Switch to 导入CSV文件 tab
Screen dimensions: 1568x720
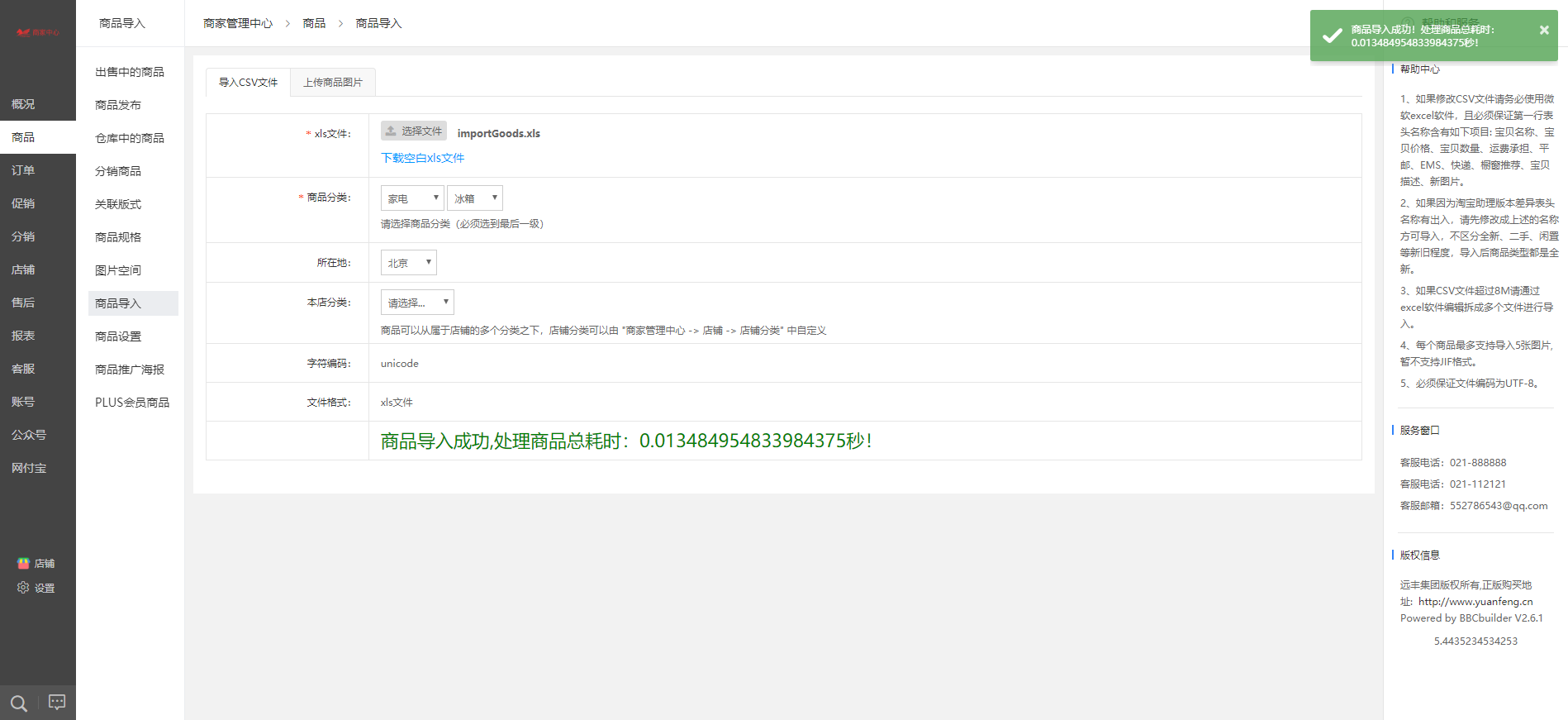[x=248, y=83]
